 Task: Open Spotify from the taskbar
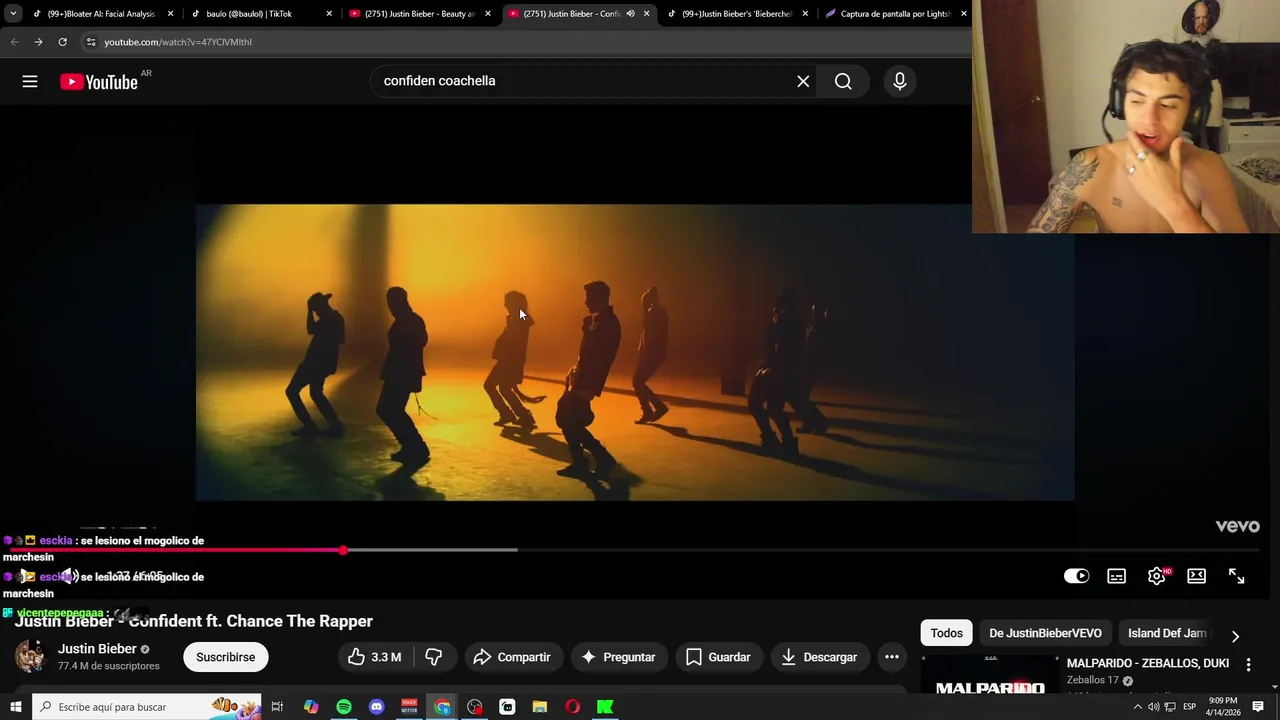344,707
